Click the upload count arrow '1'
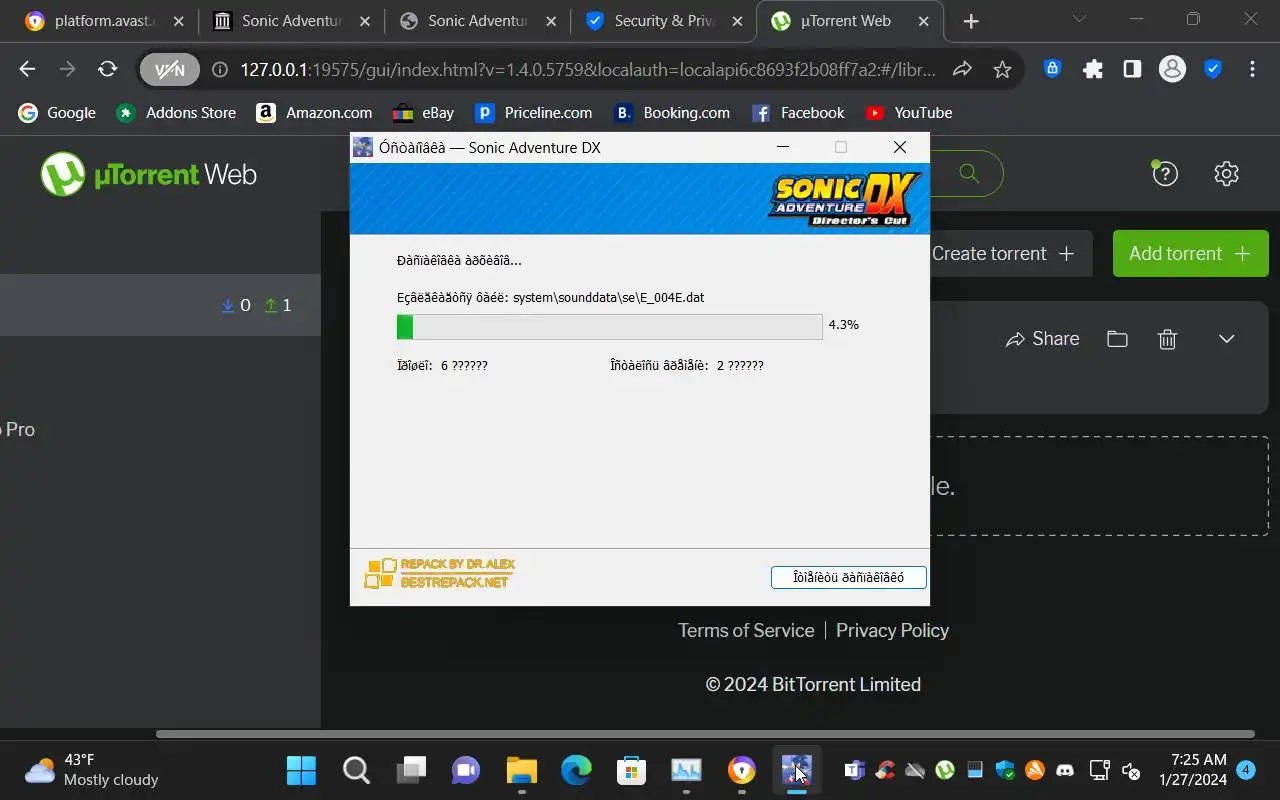 coord(278,306)
